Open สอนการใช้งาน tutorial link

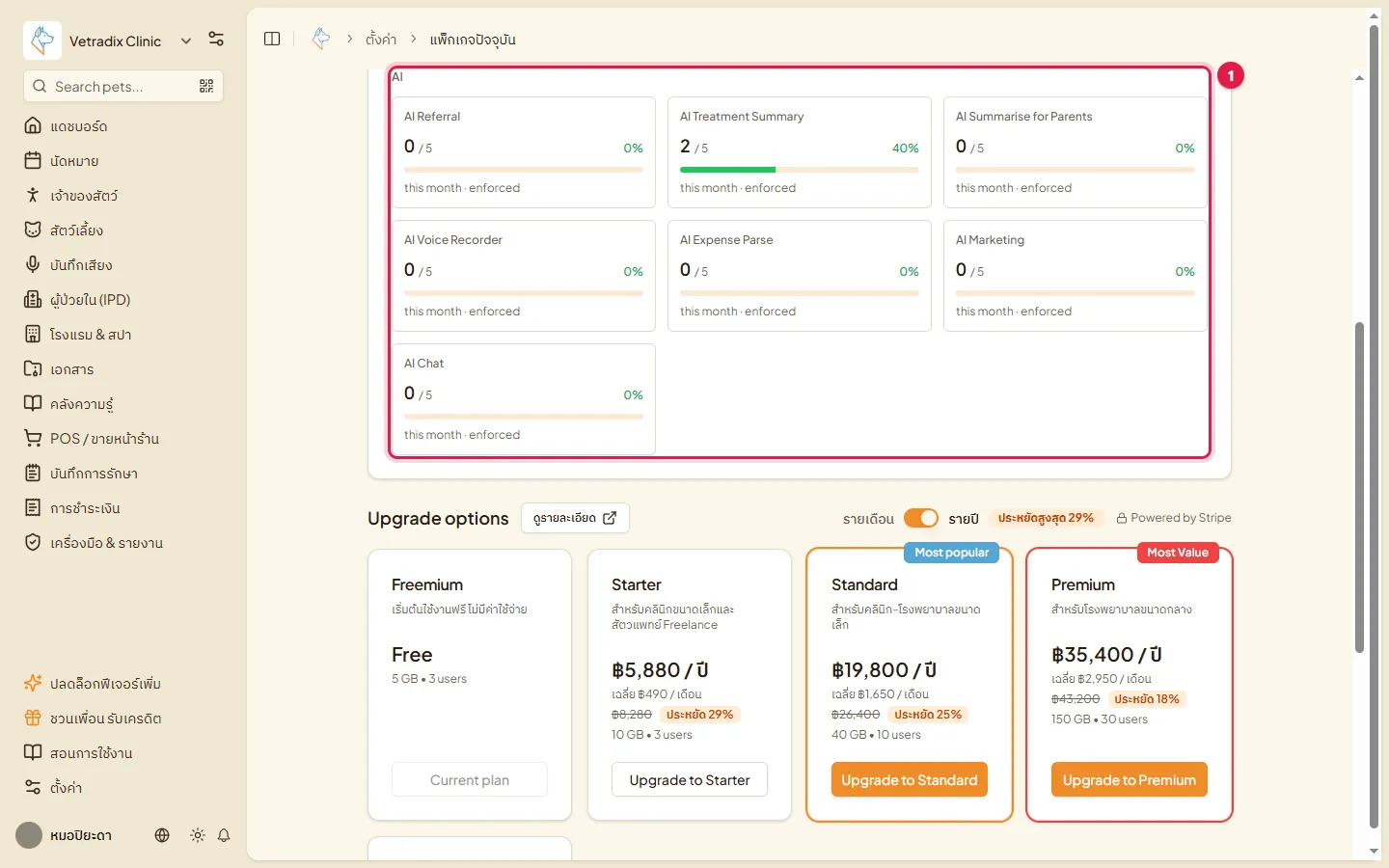123,752
